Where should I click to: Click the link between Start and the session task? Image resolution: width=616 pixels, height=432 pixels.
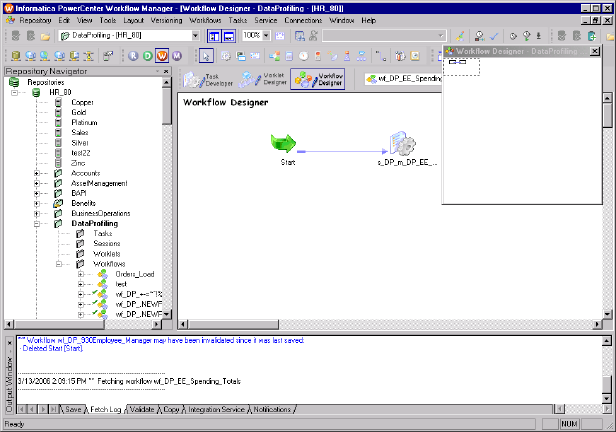coord(342,151)
